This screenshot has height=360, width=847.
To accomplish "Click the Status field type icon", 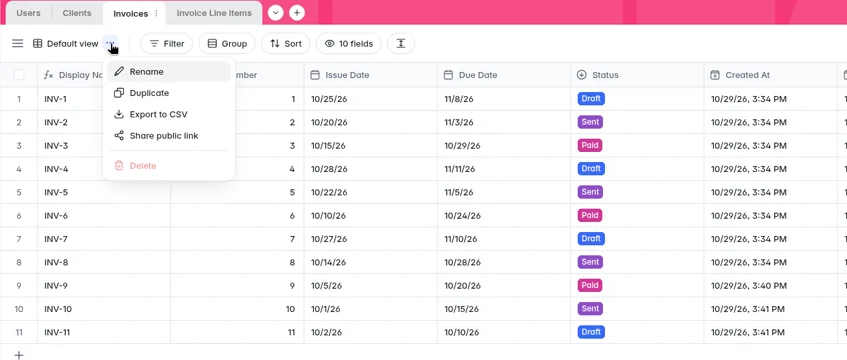I will 582,75.
